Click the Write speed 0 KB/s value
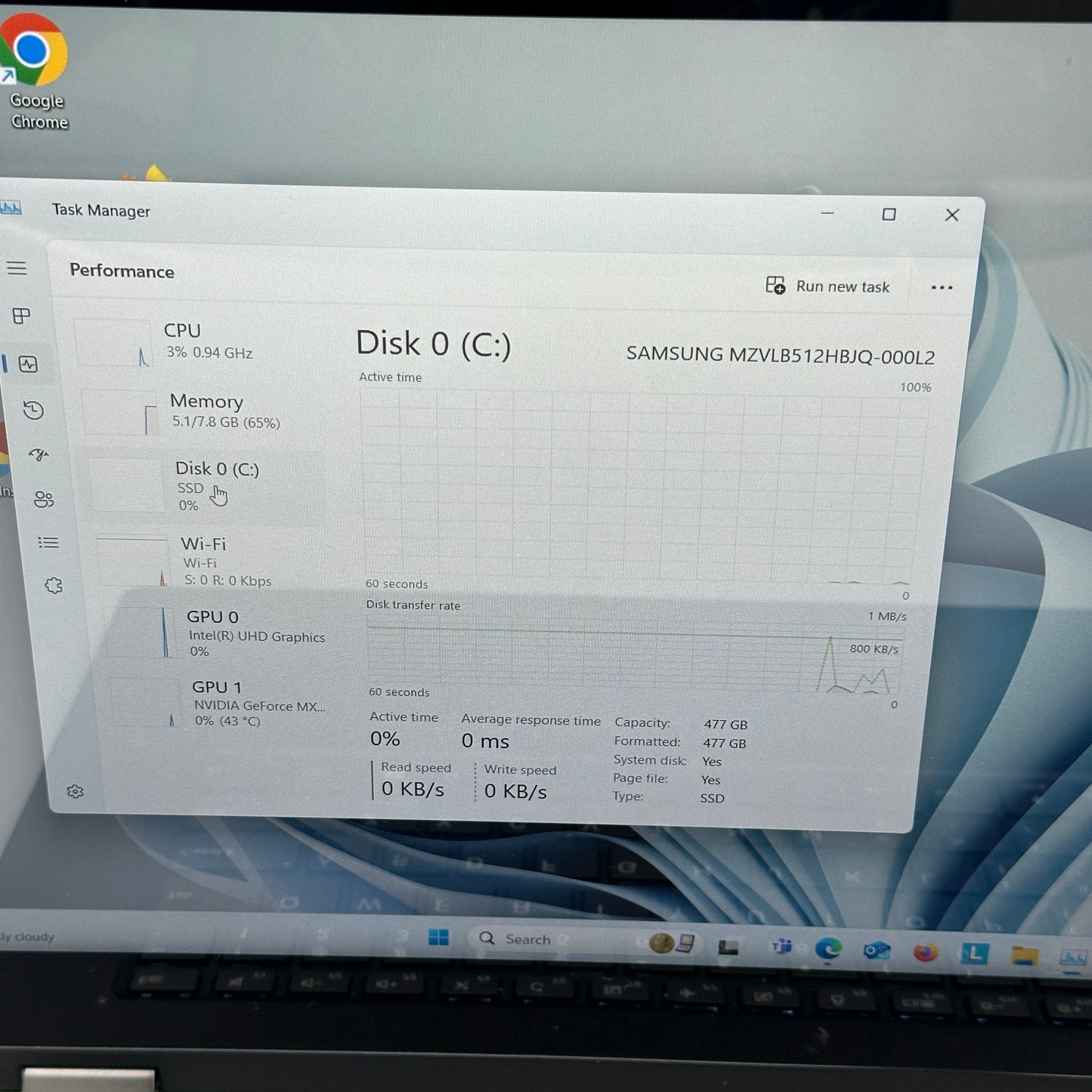The image size is (1092, 1092). pos(515,791)
